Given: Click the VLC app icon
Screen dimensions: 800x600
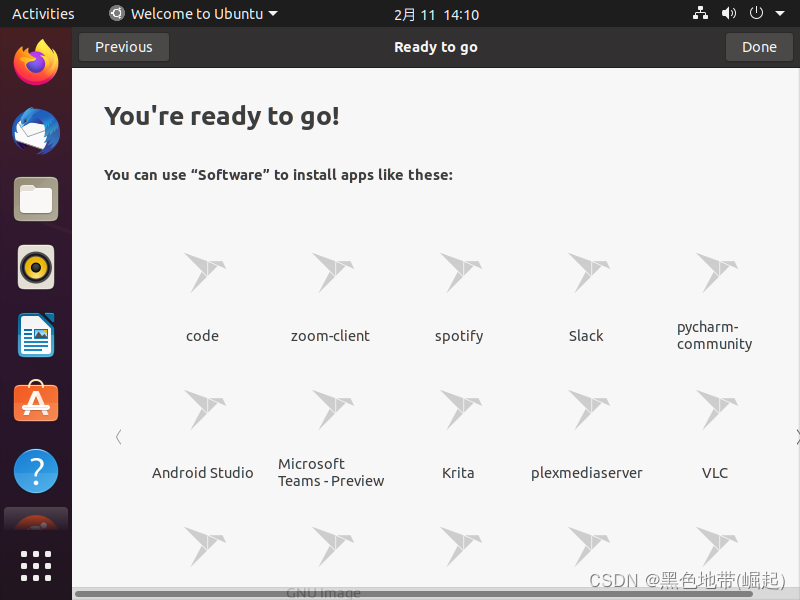Looking at the screenshot, I should point(716,409).
